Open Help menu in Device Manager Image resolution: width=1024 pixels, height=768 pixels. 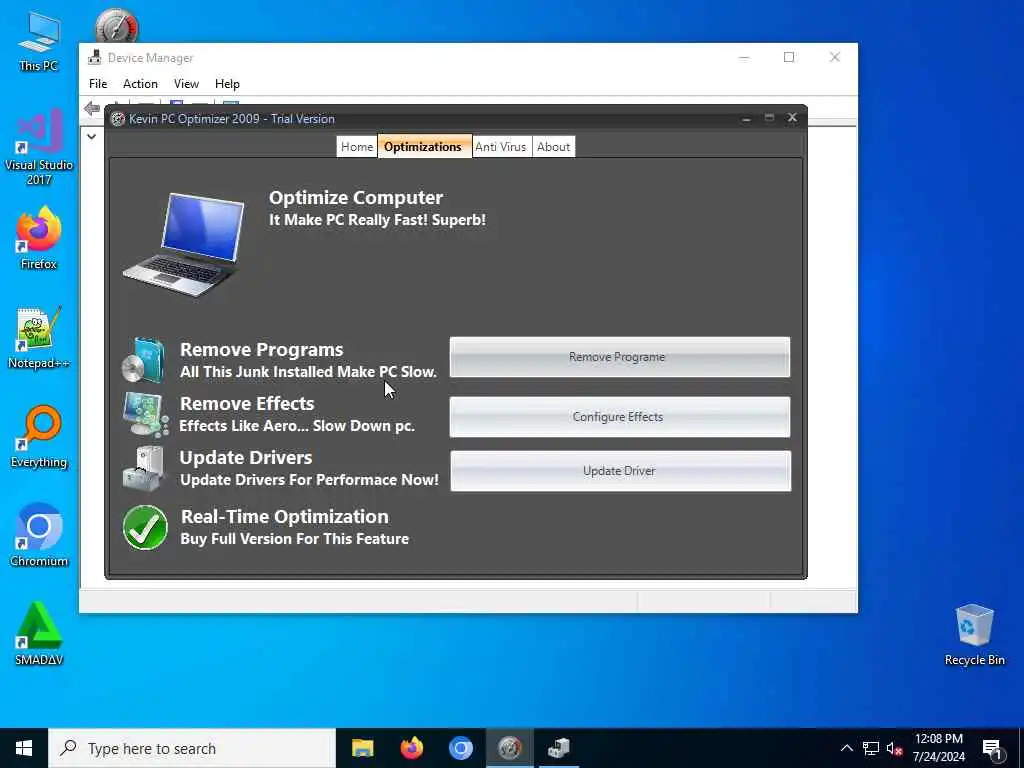(x=227, y=84)
